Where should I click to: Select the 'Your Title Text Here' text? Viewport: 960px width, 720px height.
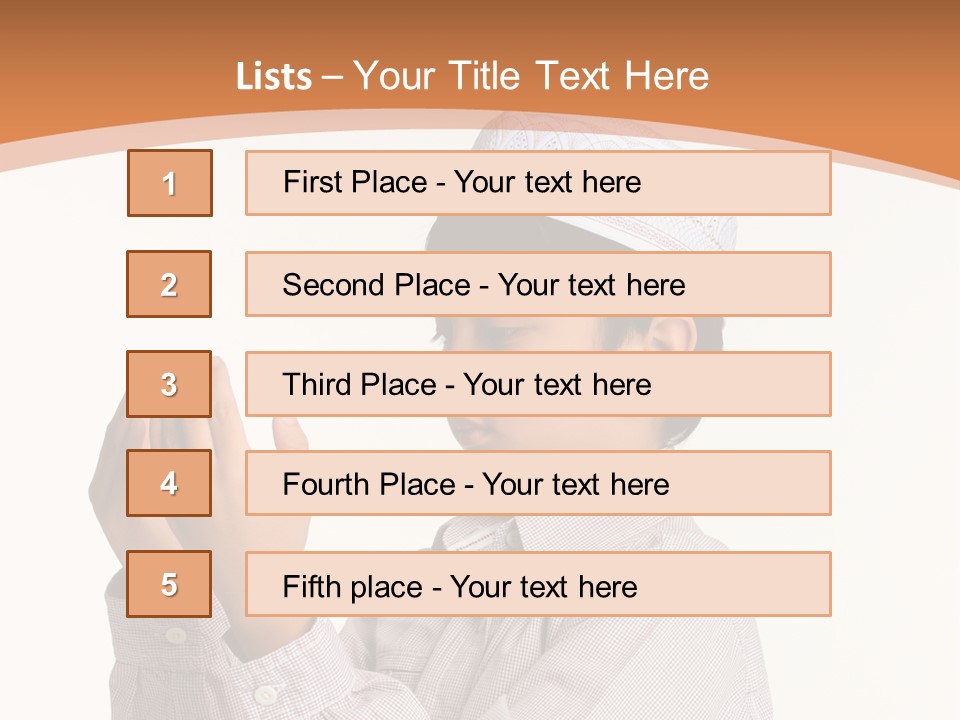(x=531, y=77)
